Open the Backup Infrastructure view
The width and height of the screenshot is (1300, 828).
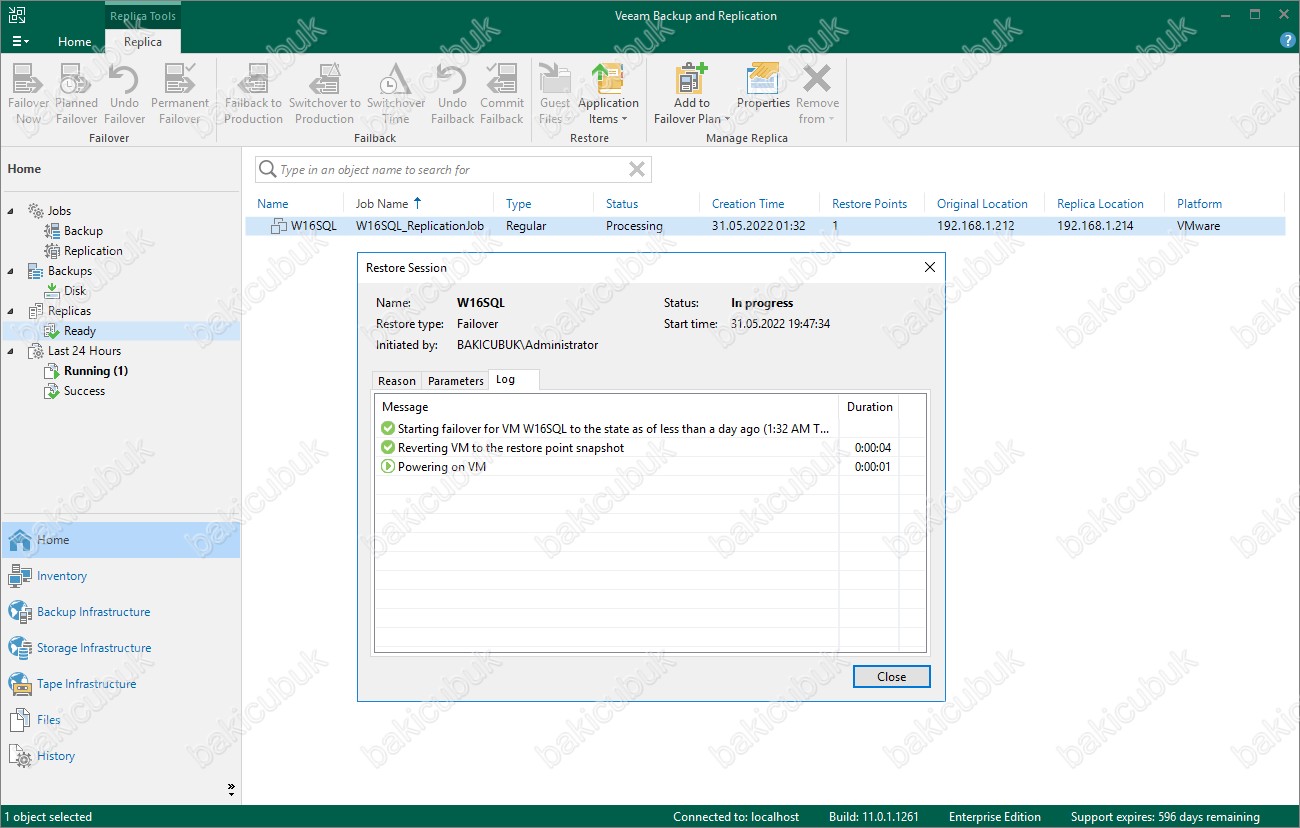click(120, 612)
